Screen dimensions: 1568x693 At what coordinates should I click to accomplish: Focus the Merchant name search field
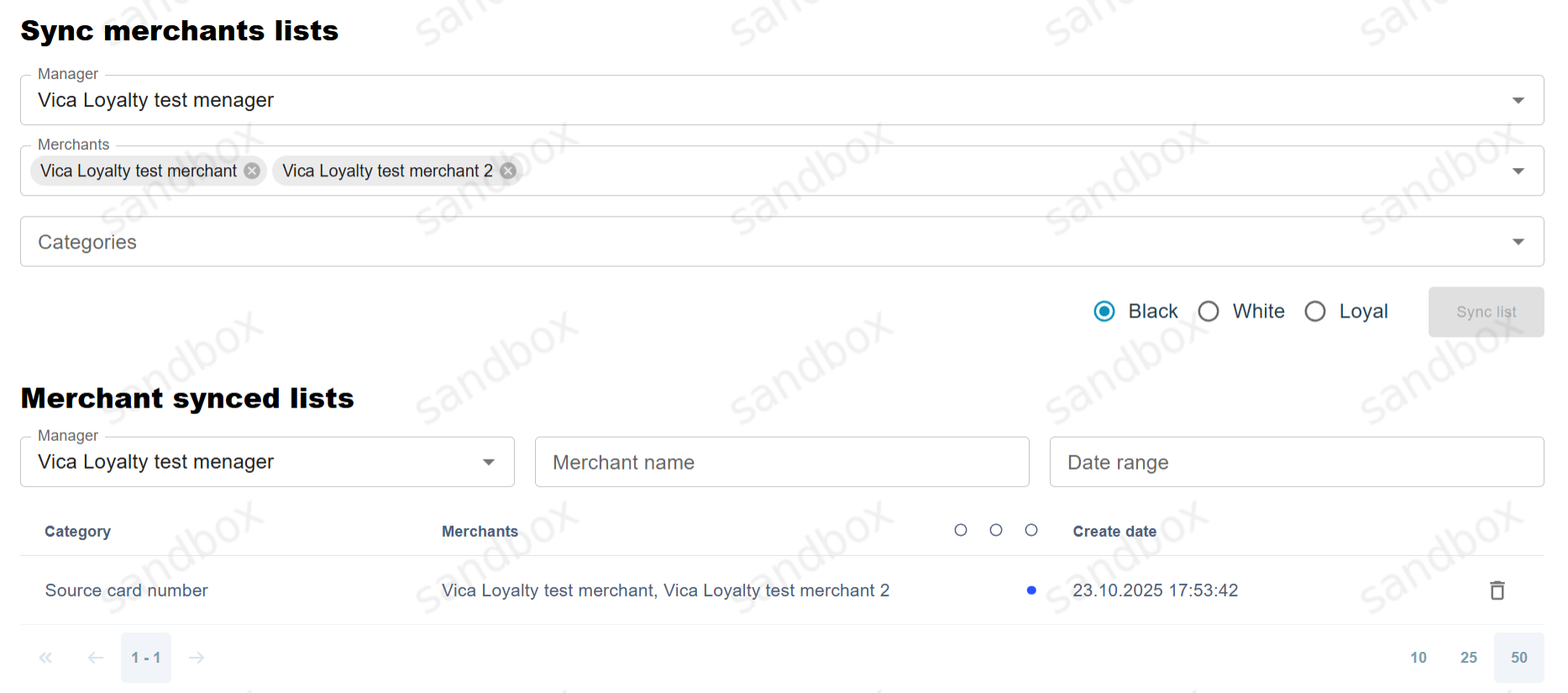[781, 462]
